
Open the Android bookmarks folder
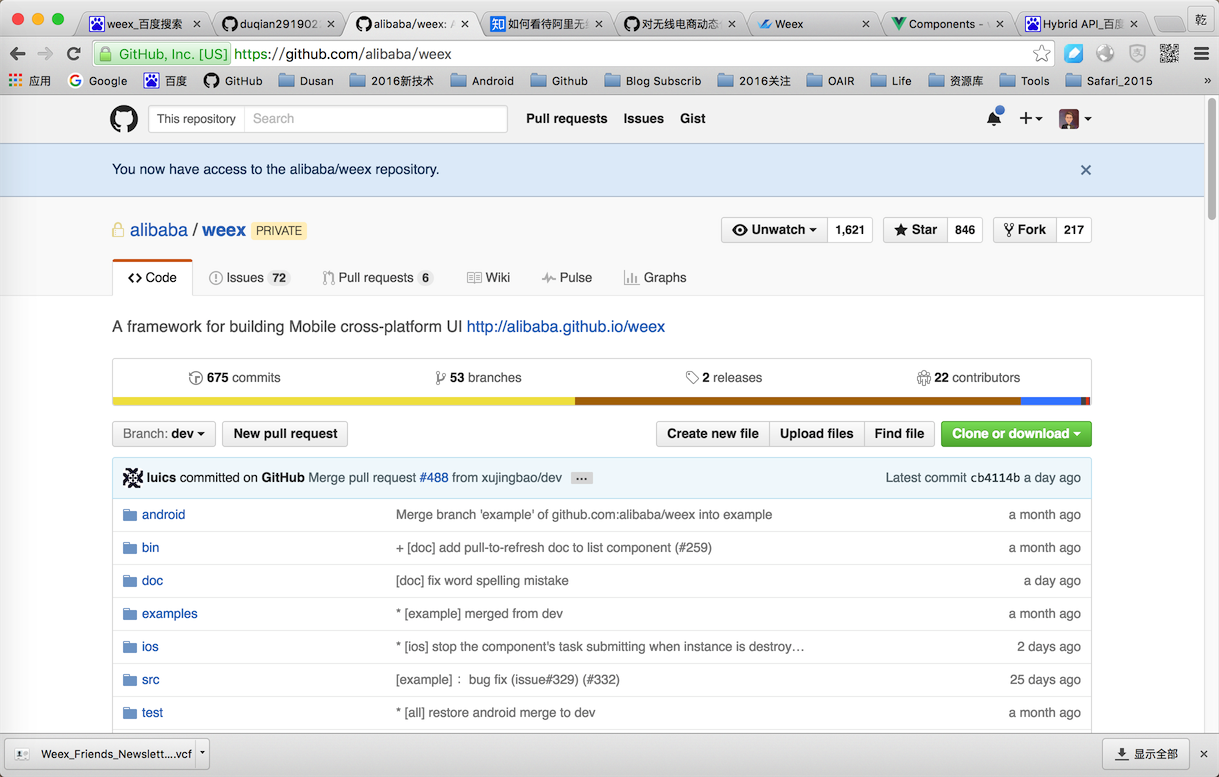482,81
